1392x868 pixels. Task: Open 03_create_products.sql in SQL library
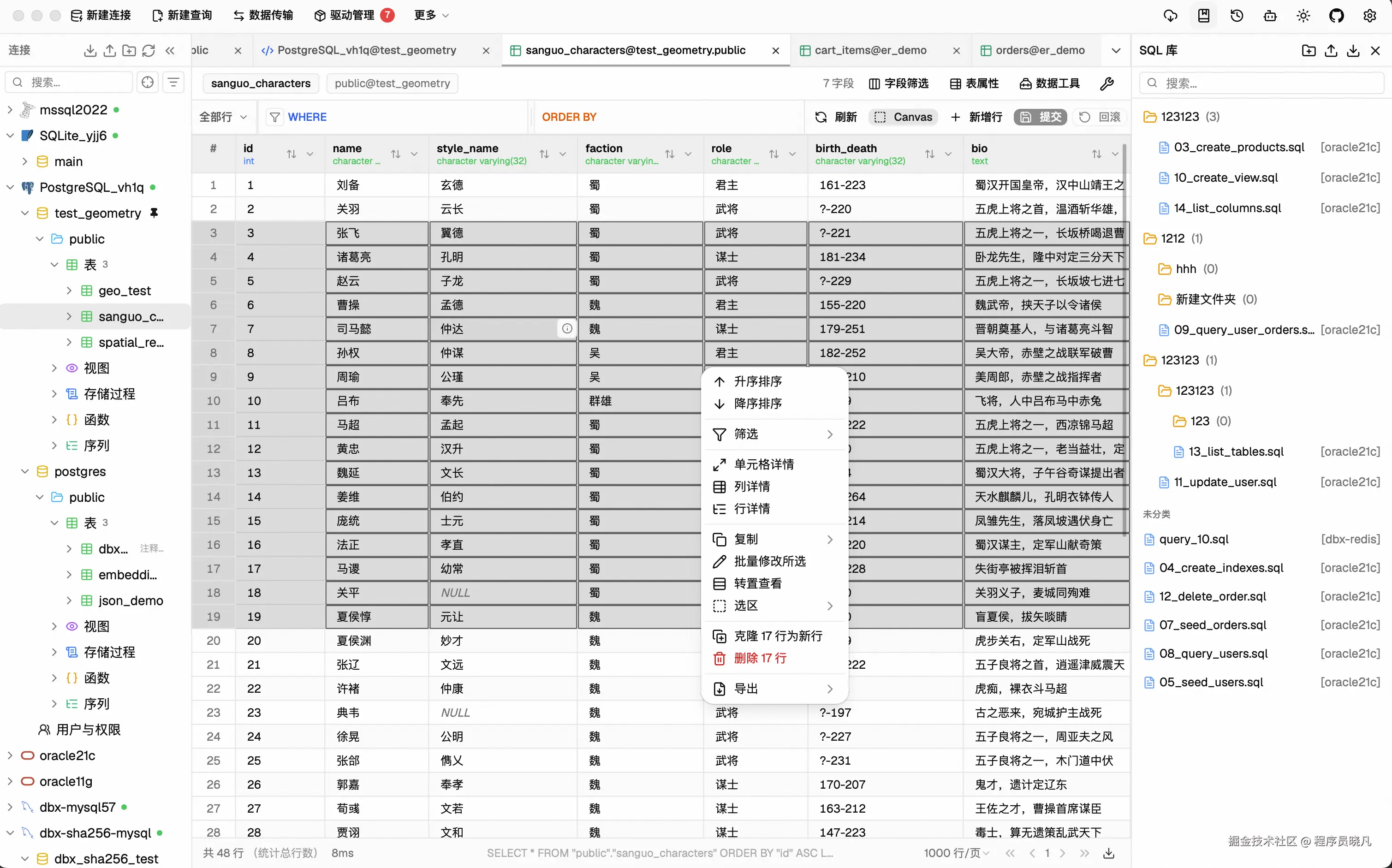1239,148
